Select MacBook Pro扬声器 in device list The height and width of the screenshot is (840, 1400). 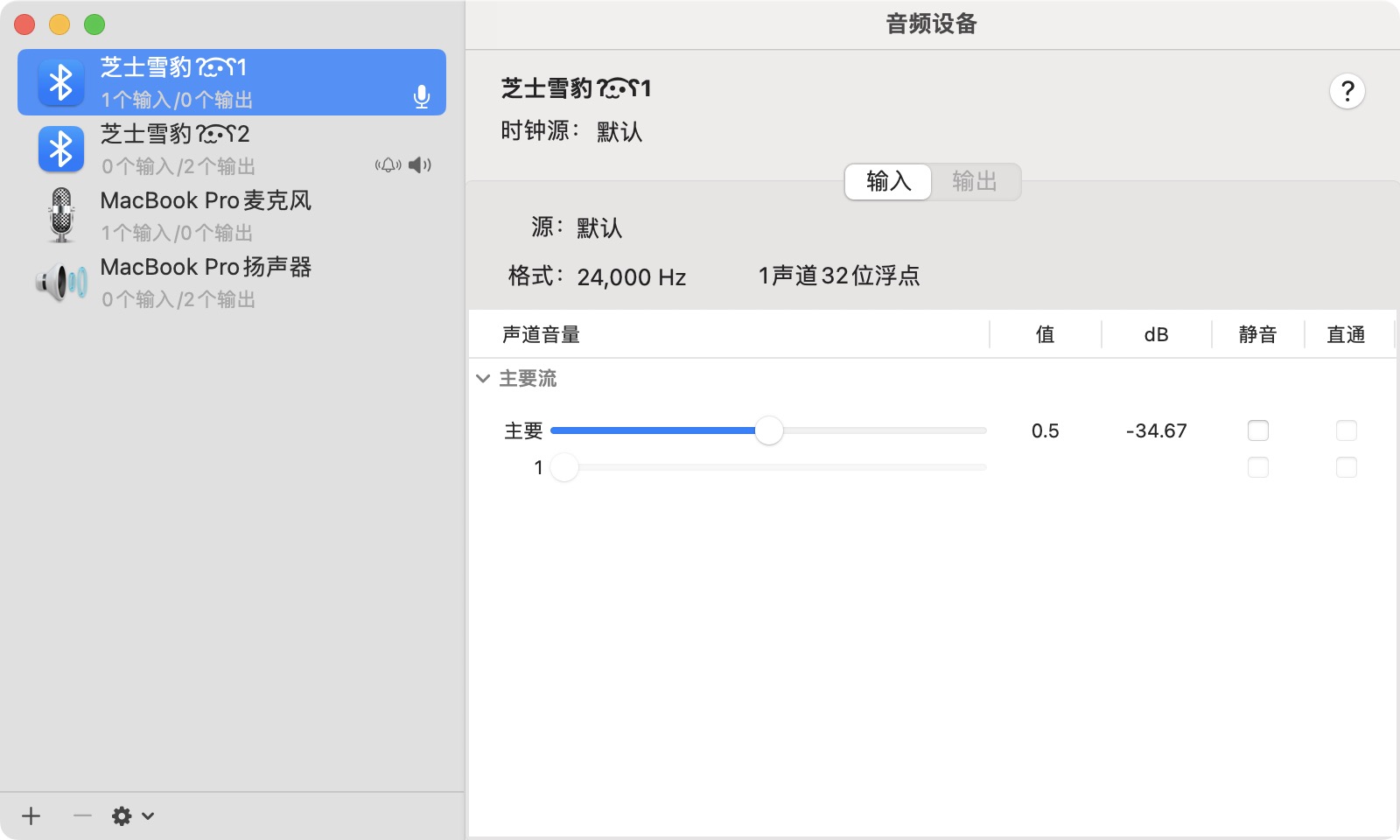(206, 282)
